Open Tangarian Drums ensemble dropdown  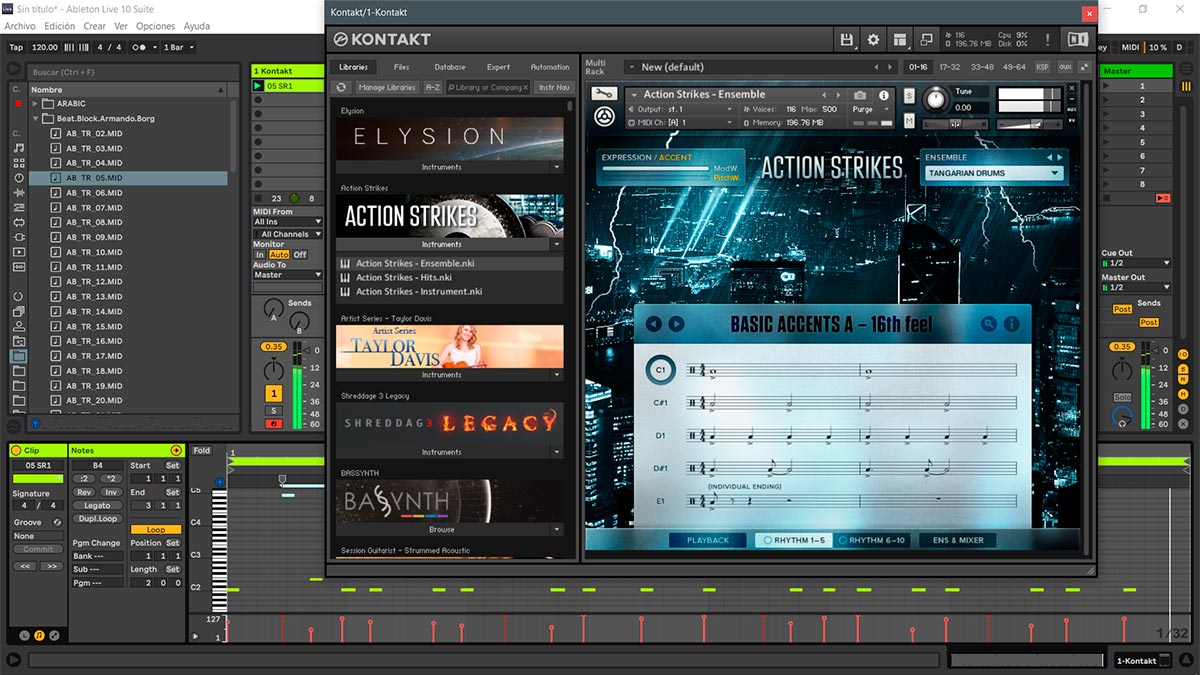[x=992, y=173]
